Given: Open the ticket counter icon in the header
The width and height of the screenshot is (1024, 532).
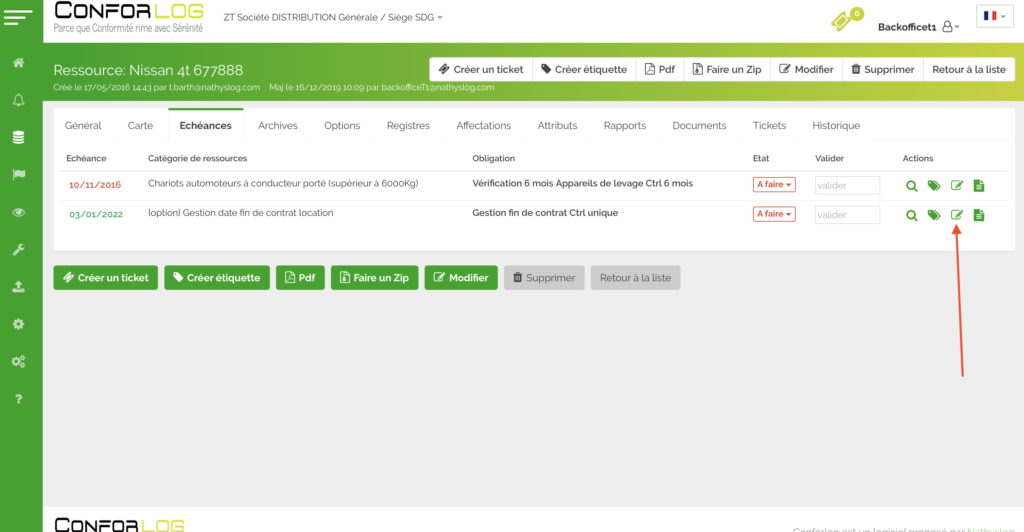Looking at the screenshot, I should 845,20.
